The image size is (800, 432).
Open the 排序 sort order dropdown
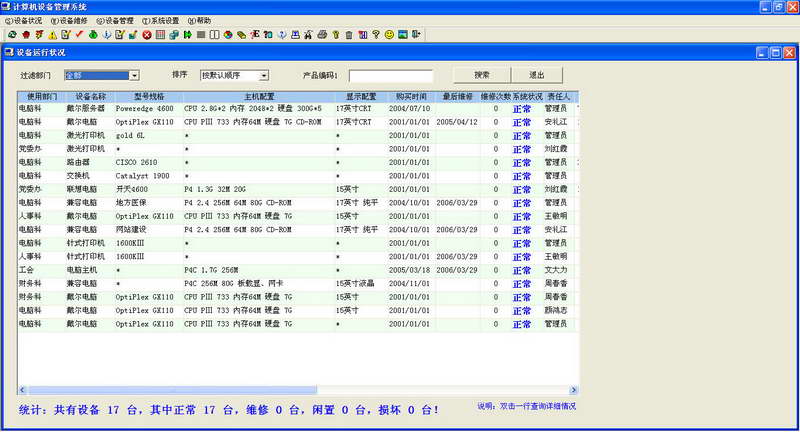click(x=264, y=75)
